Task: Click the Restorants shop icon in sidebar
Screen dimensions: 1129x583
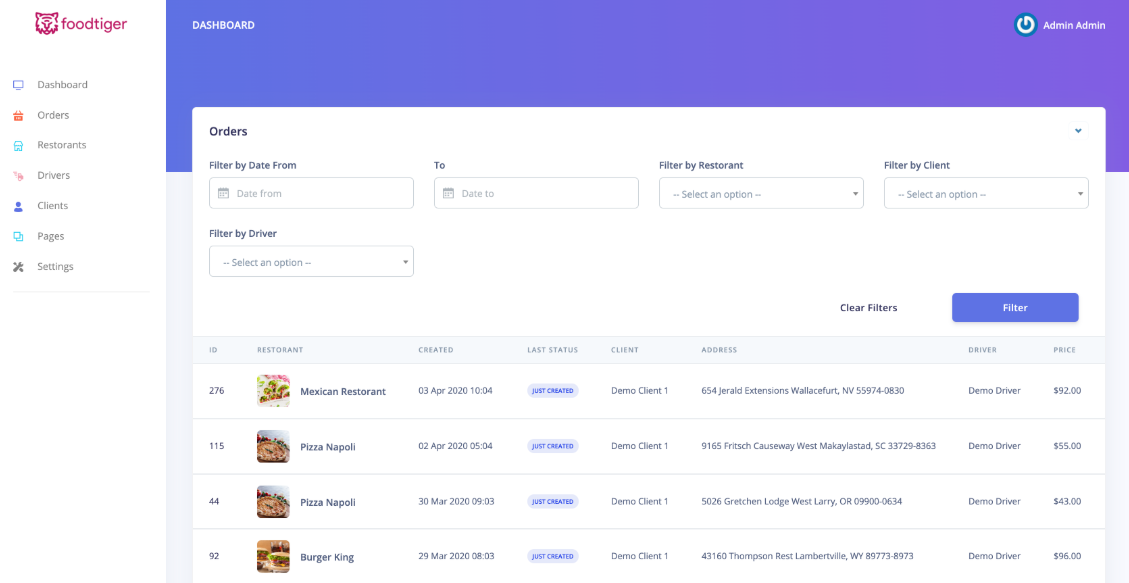Action: tap(18, 146)
